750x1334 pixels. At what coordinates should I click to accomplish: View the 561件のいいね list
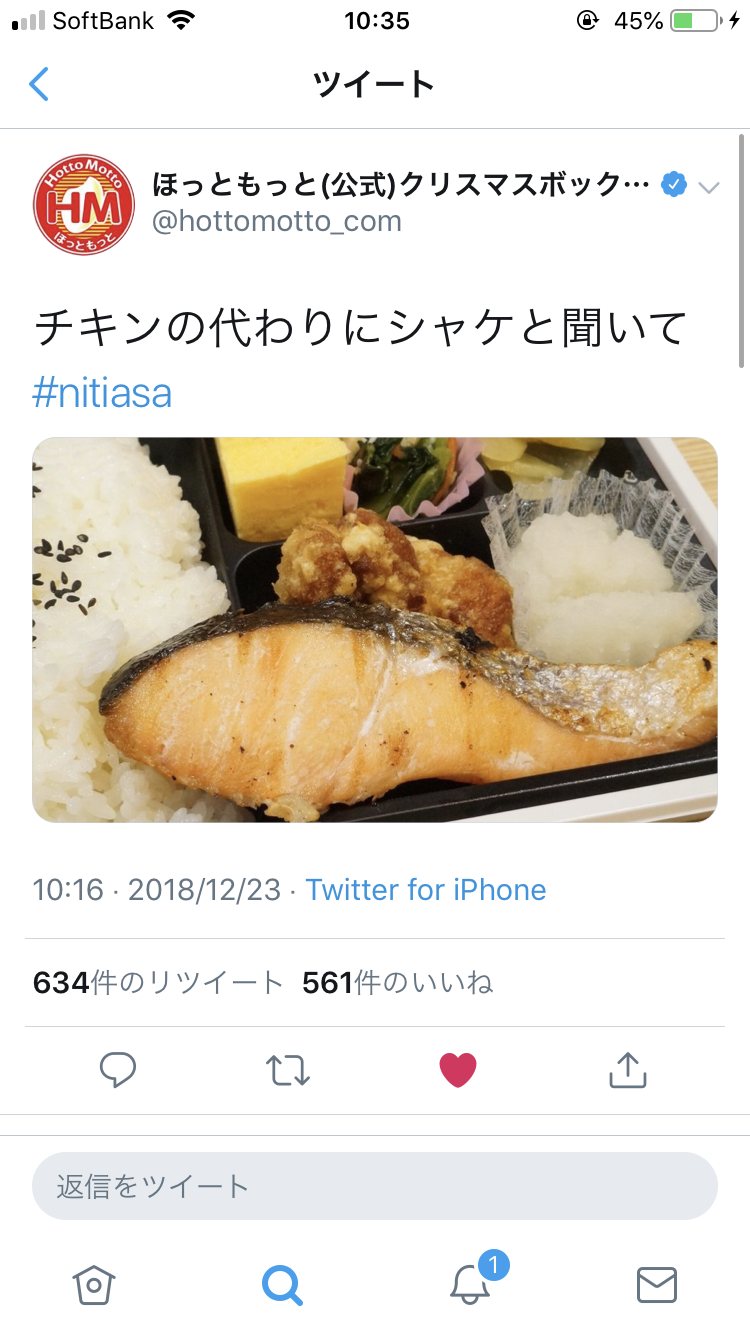point(397,983)
